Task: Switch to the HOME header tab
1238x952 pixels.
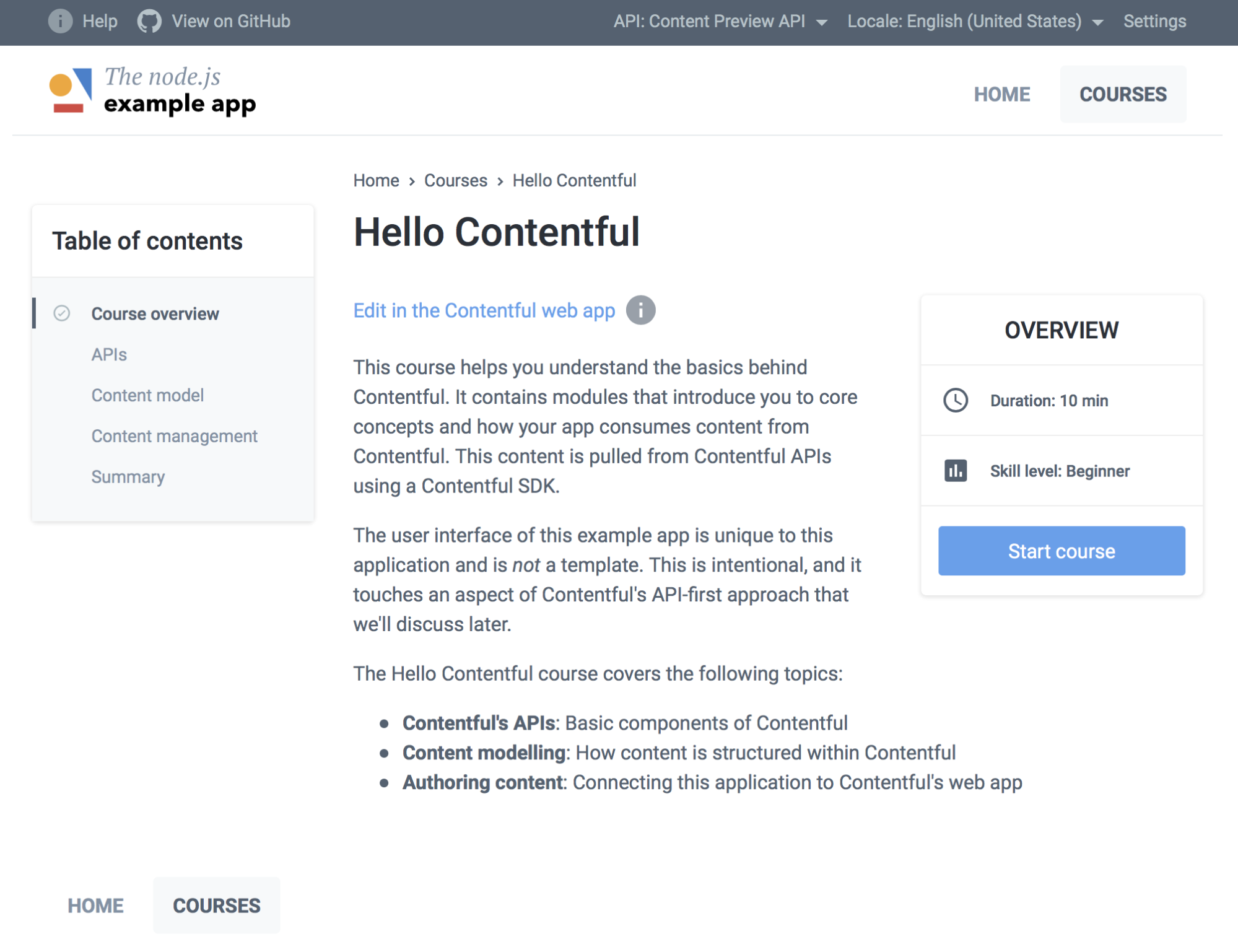Action: pos(1001,94)
